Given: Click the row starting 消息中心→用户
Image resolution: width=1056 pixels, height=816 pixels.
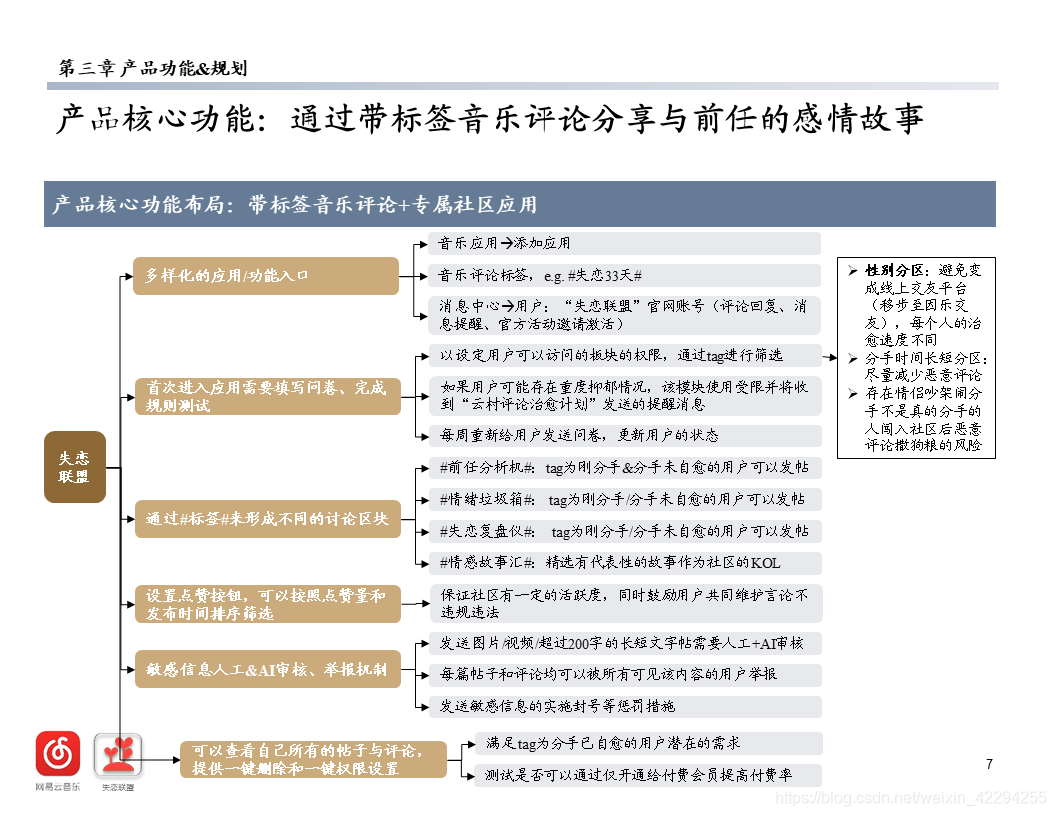Looking at the screenshot, I should click(624, 315).
